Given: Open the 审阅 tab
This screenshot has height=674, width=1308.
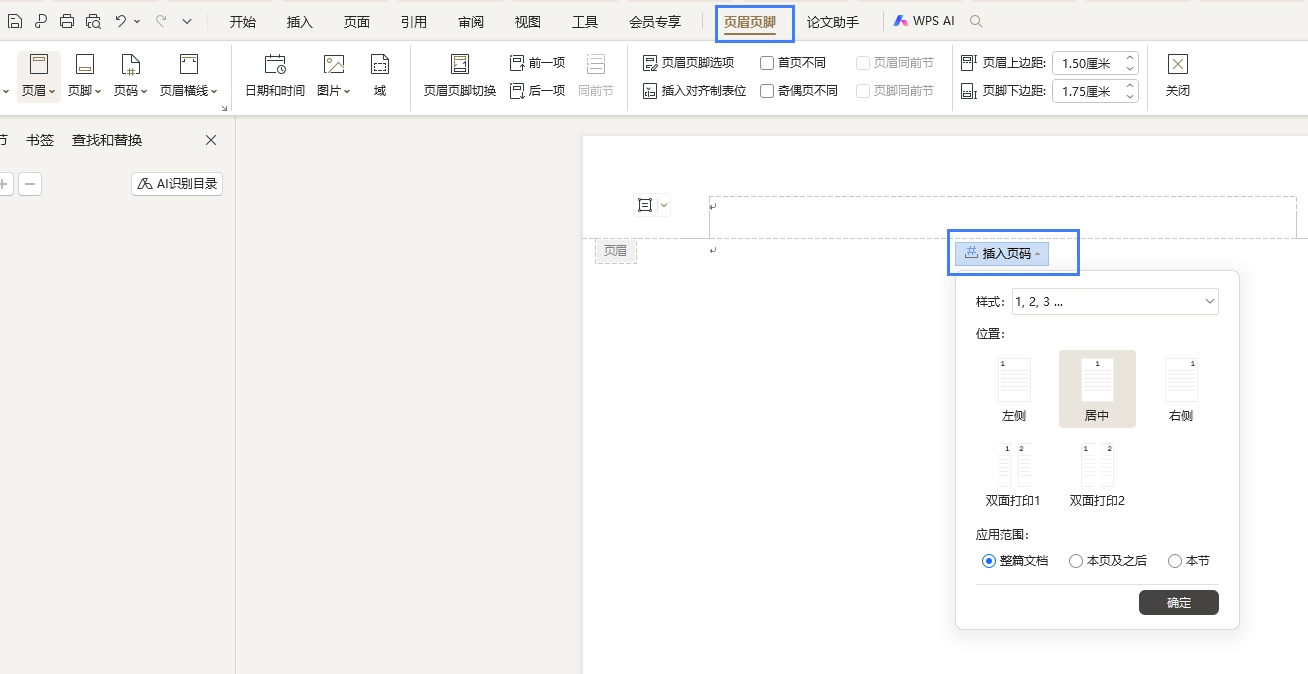Looking at the screenshot, I should tap(471, 22).
